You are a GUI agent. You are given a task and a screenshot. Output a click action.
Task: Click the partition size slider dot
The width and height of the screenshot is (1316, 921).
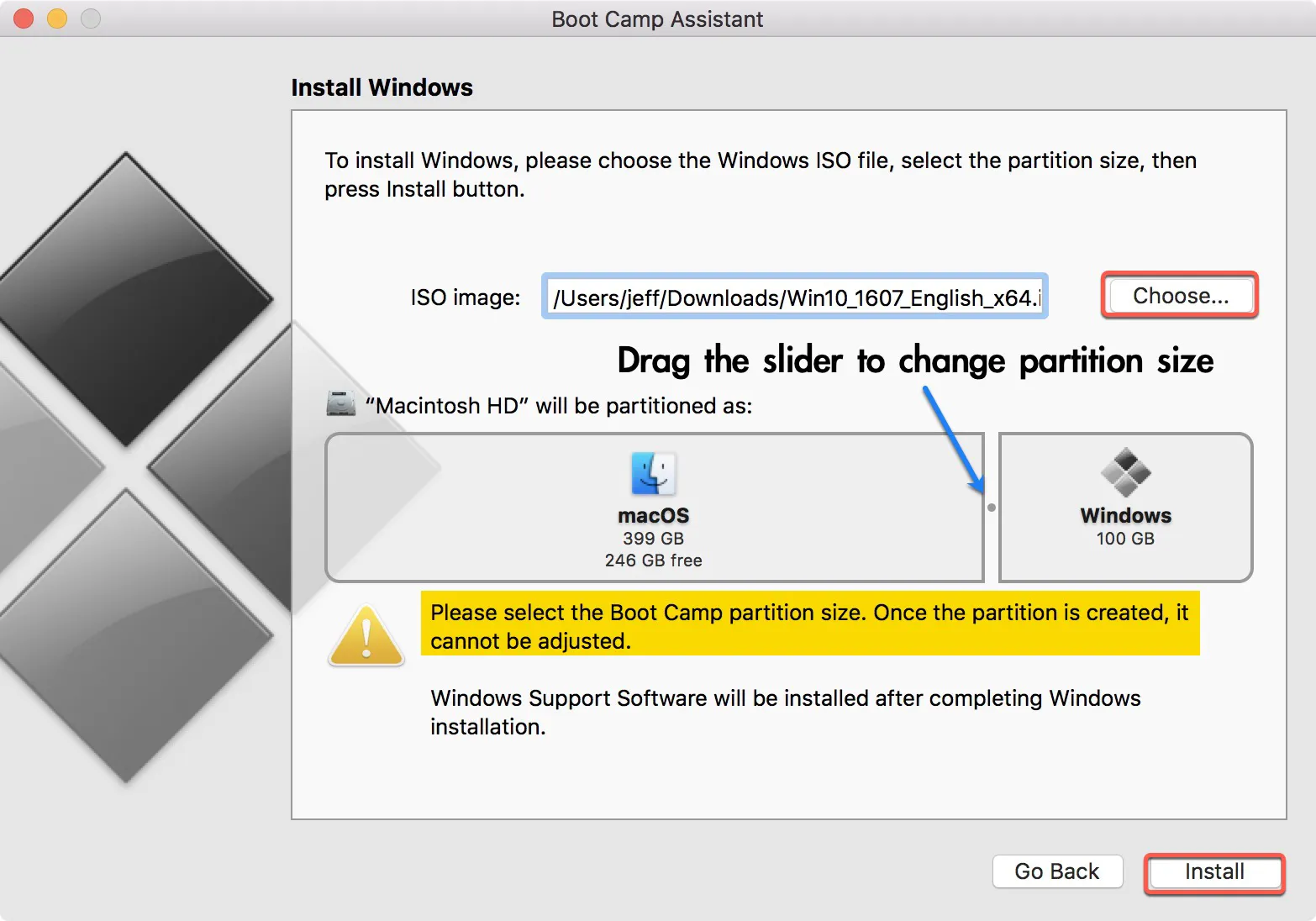click(x=992, y=508)
